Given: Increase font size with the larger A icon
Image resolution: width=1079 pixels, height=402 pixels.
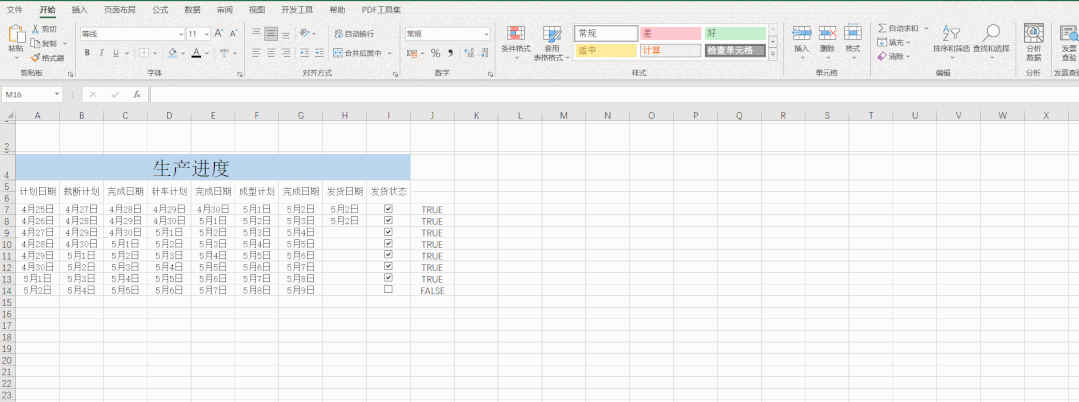Looking at the screenshot, I should pos(219,33).
